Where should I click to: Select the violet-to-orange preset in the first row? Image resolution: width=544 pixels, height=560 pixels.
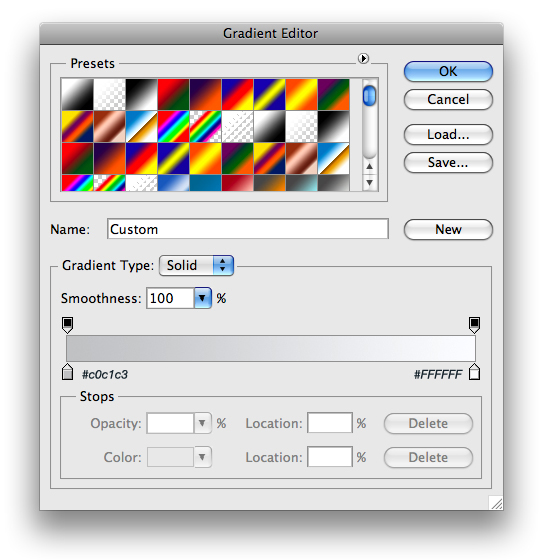(x=205, y=94)
